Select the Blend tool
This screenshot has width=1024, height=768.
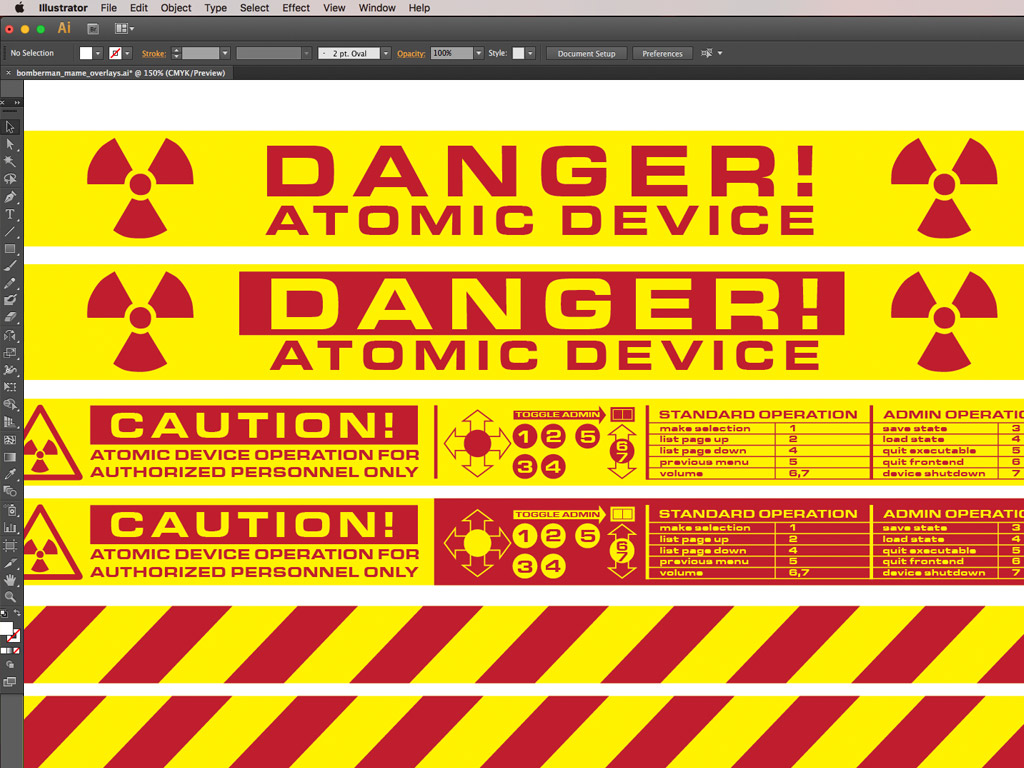click(10, 492)
